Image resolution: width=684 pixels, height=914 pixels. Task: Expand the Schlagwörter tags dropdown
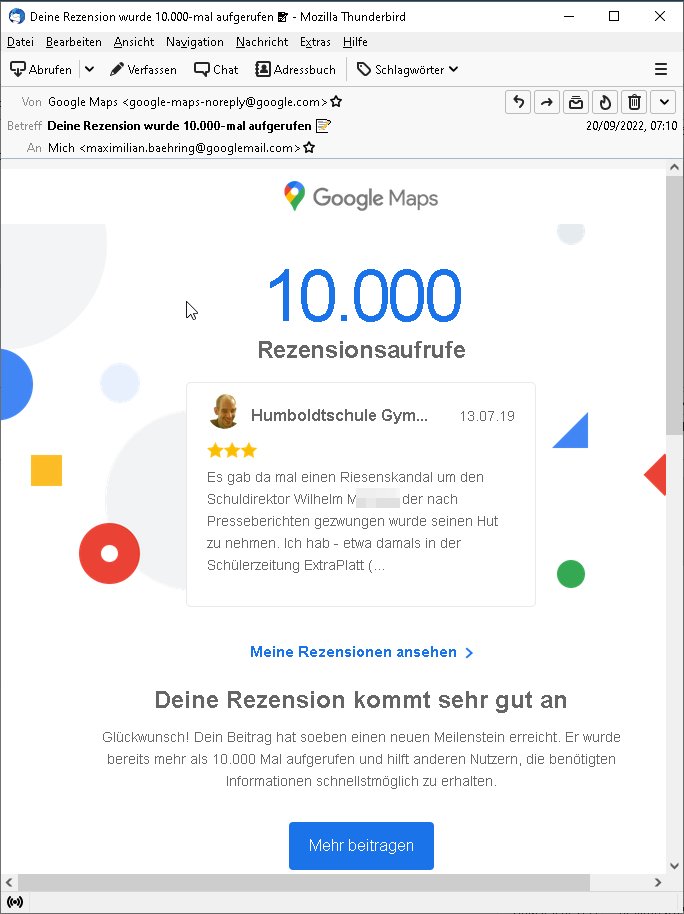(408, 69)
